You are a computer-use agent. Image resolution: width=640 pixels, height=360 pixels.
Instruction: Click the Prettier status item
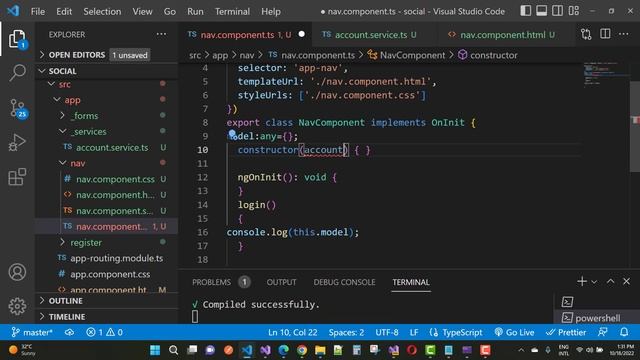coord(566,333)
